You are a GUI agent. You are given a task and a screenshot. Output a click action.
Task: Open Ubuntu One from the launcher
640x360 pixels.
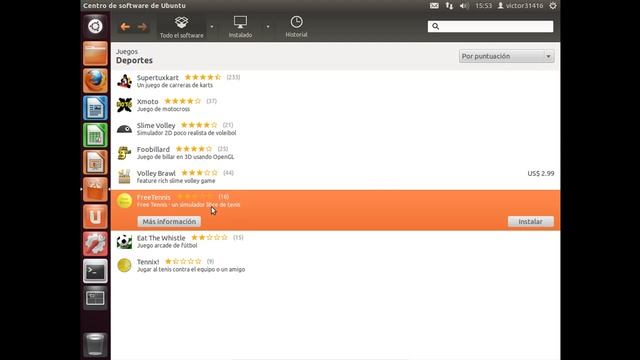95,217
